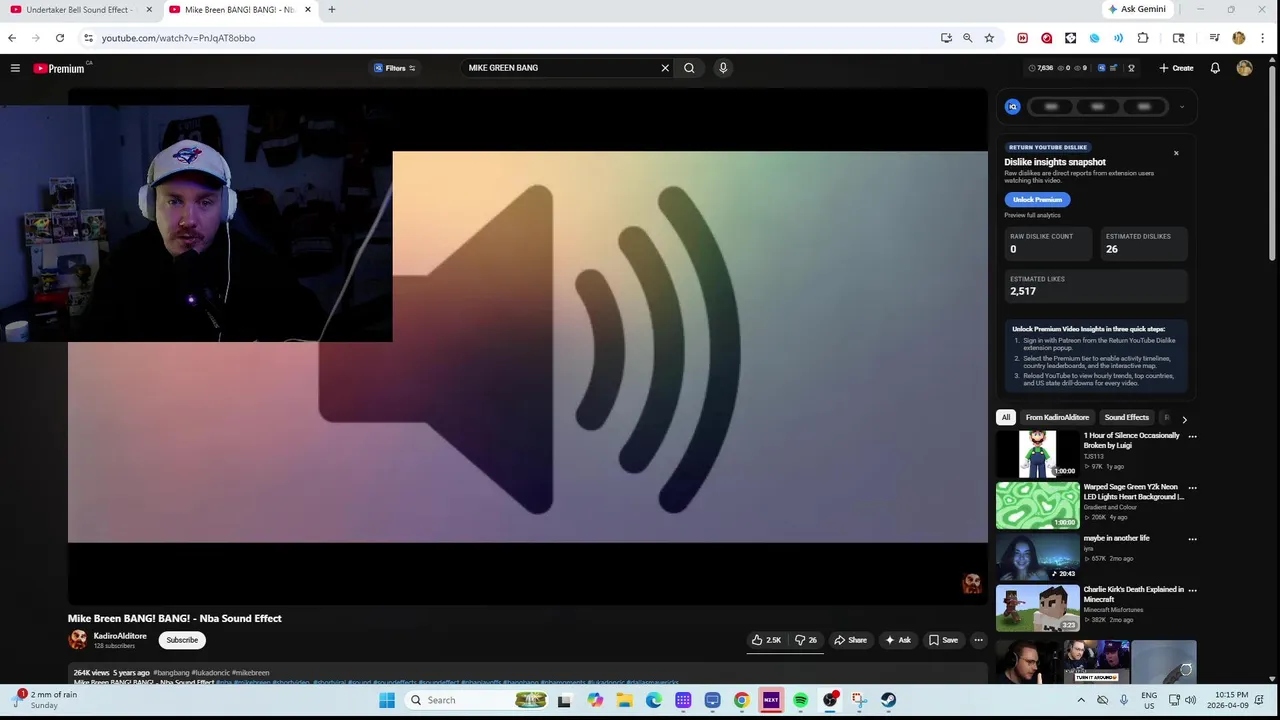Viewport: 1280px width, 720px height.
Task: Click the Ask Gemini button
Action: coord(1137,9)
